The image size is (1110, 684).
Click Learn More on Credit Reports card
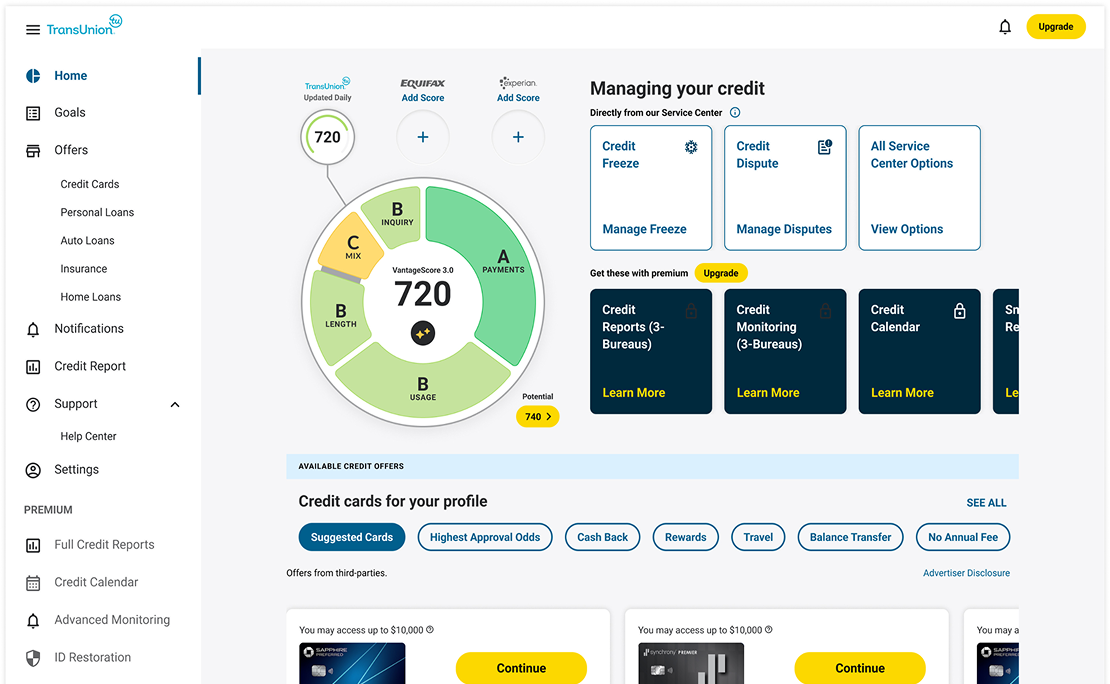pos(634,392)
